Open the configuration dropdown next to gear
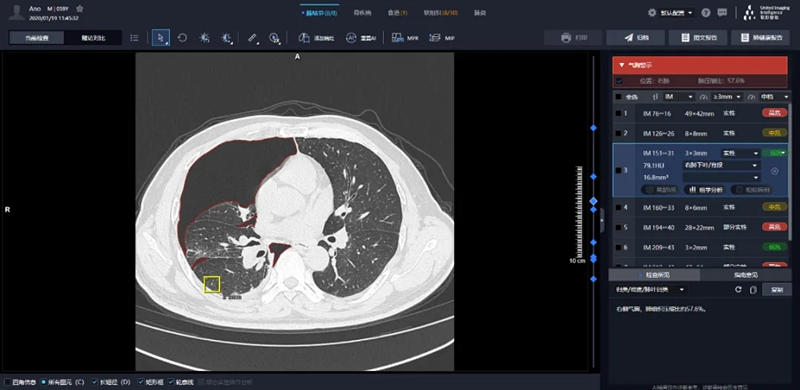 [x=677, y=13]
